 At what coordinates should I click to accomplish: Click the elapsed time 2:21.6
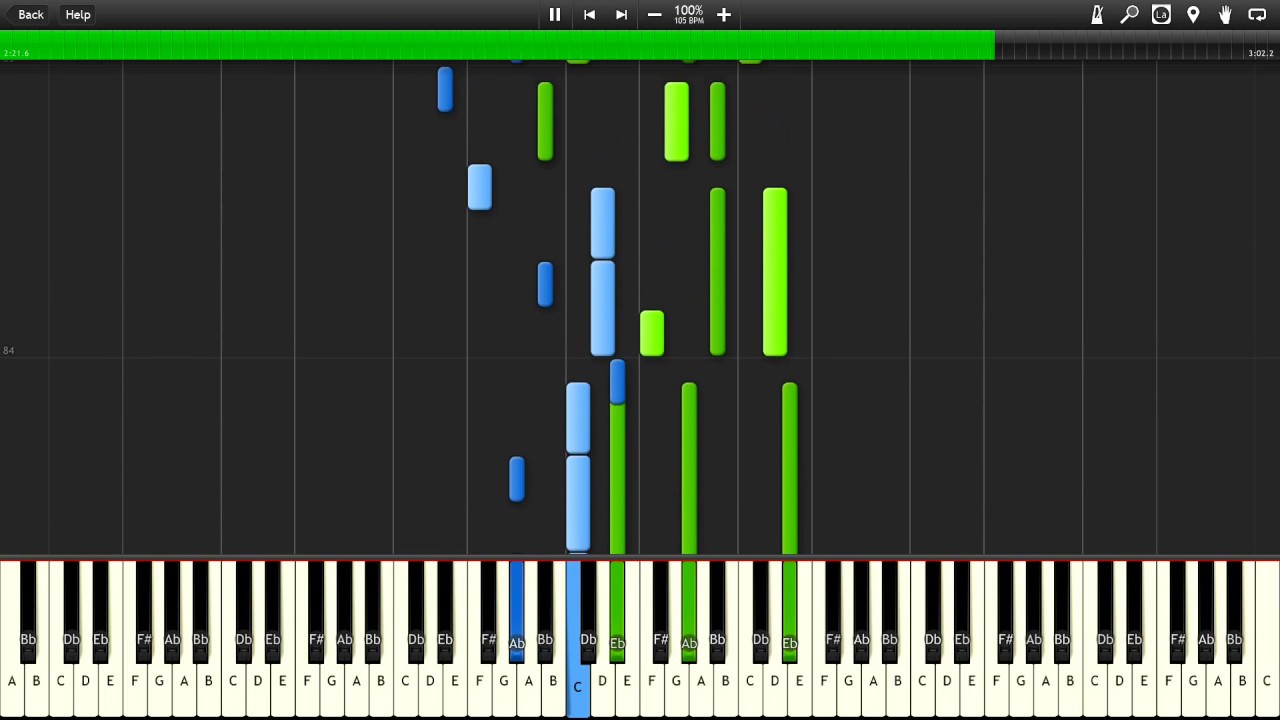[x=17, y=53]
